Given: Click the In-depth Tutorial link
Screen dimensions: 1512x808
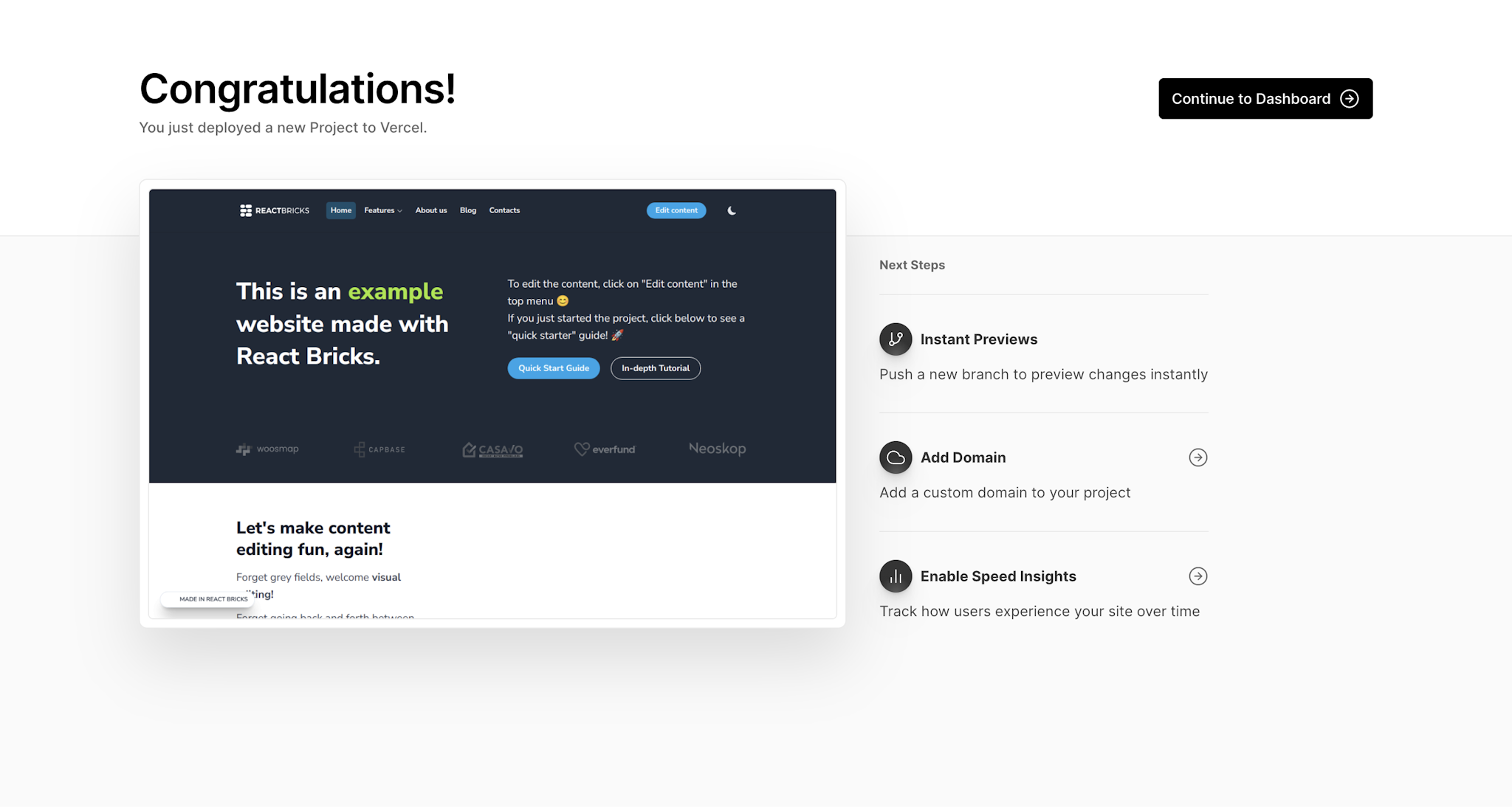Looking at the screenshot, I should [x=654, y=368].
